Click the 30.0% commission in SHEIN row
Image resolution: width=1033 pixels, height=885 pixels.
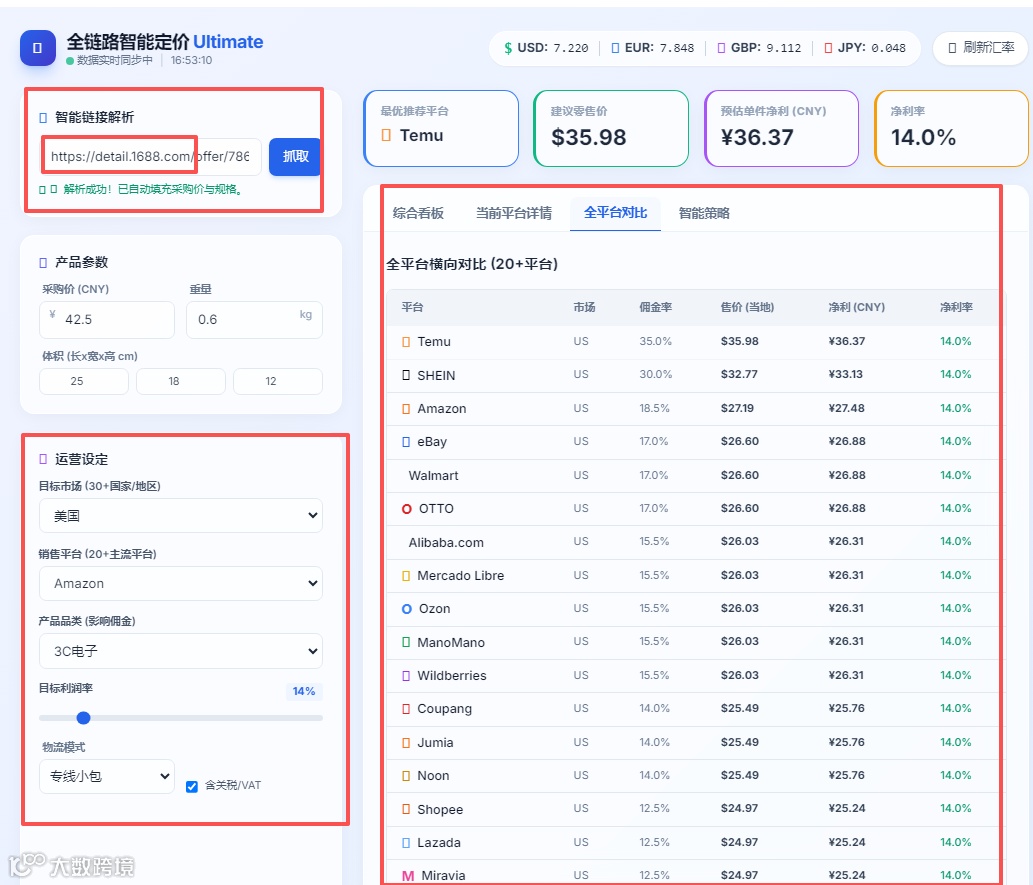click(656, 374)
